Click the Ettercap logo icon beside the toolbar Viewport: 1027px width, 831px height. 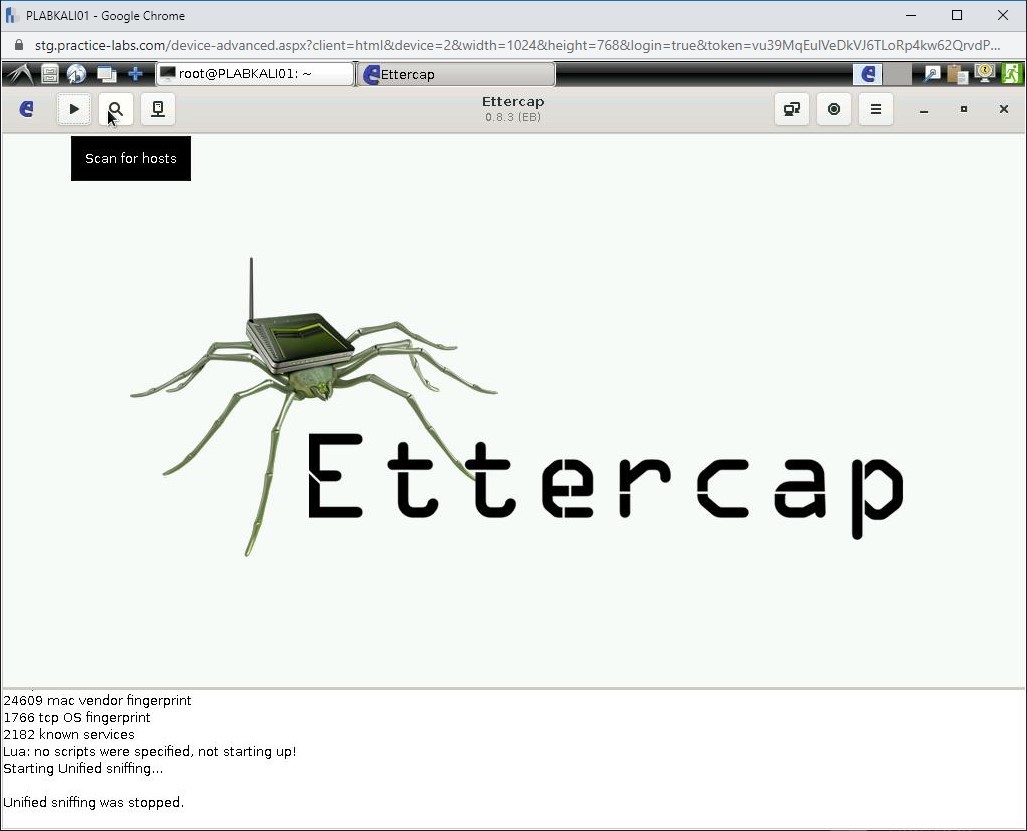[x=26, y=109]
